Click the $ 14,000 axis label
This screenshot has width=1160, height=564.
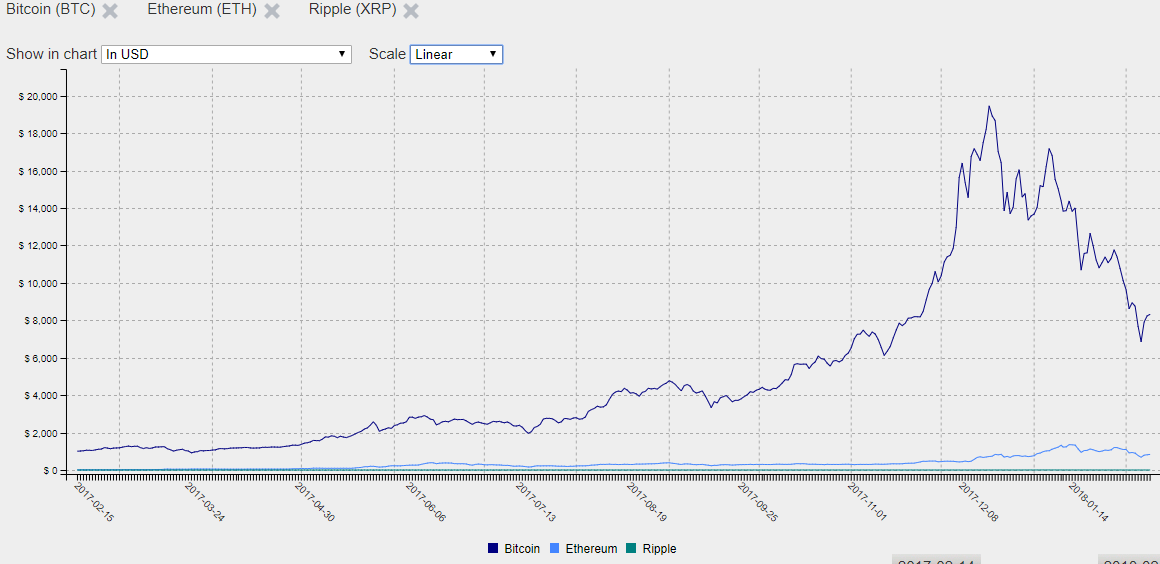pos(38,209)
